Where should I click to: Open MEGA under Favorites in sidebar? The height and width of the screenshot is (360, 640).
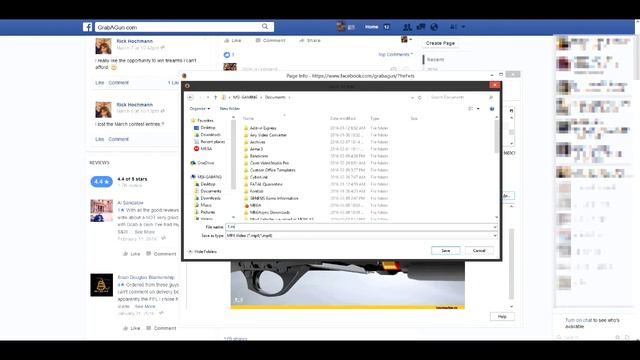[206, 149]
